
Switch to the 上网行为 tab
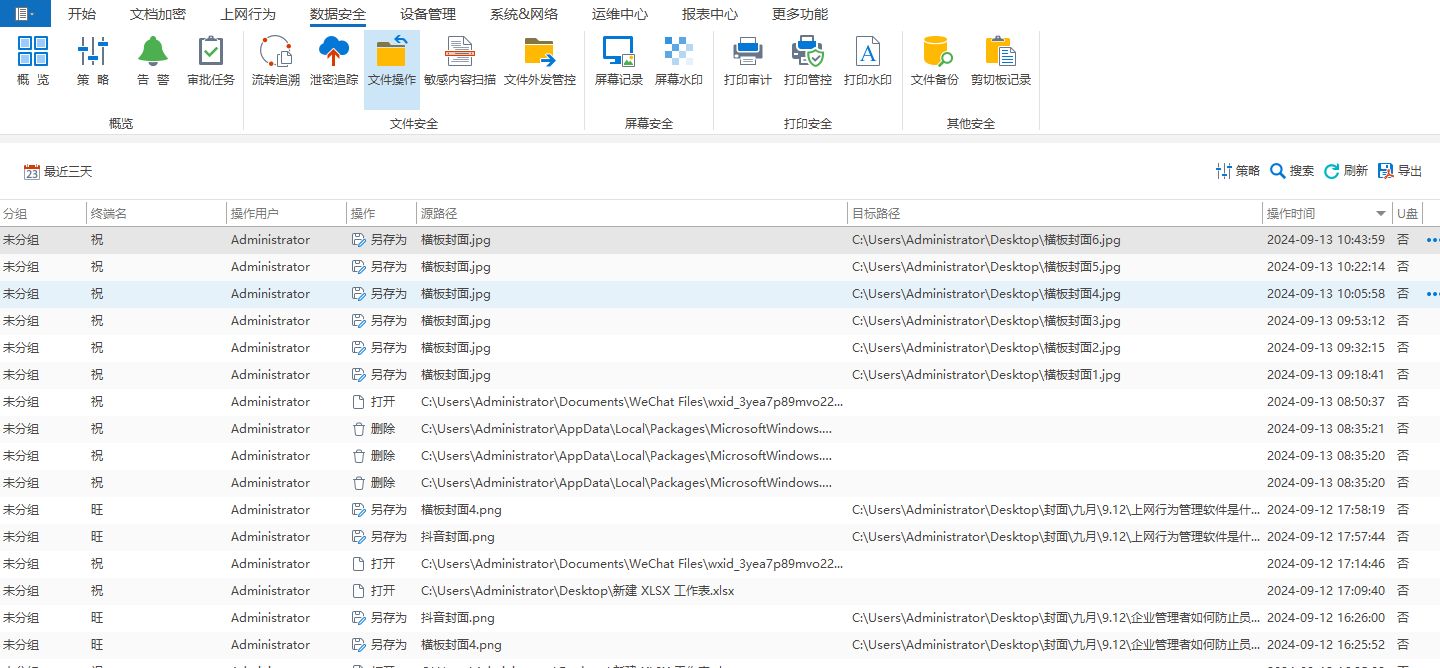(248, 14)
